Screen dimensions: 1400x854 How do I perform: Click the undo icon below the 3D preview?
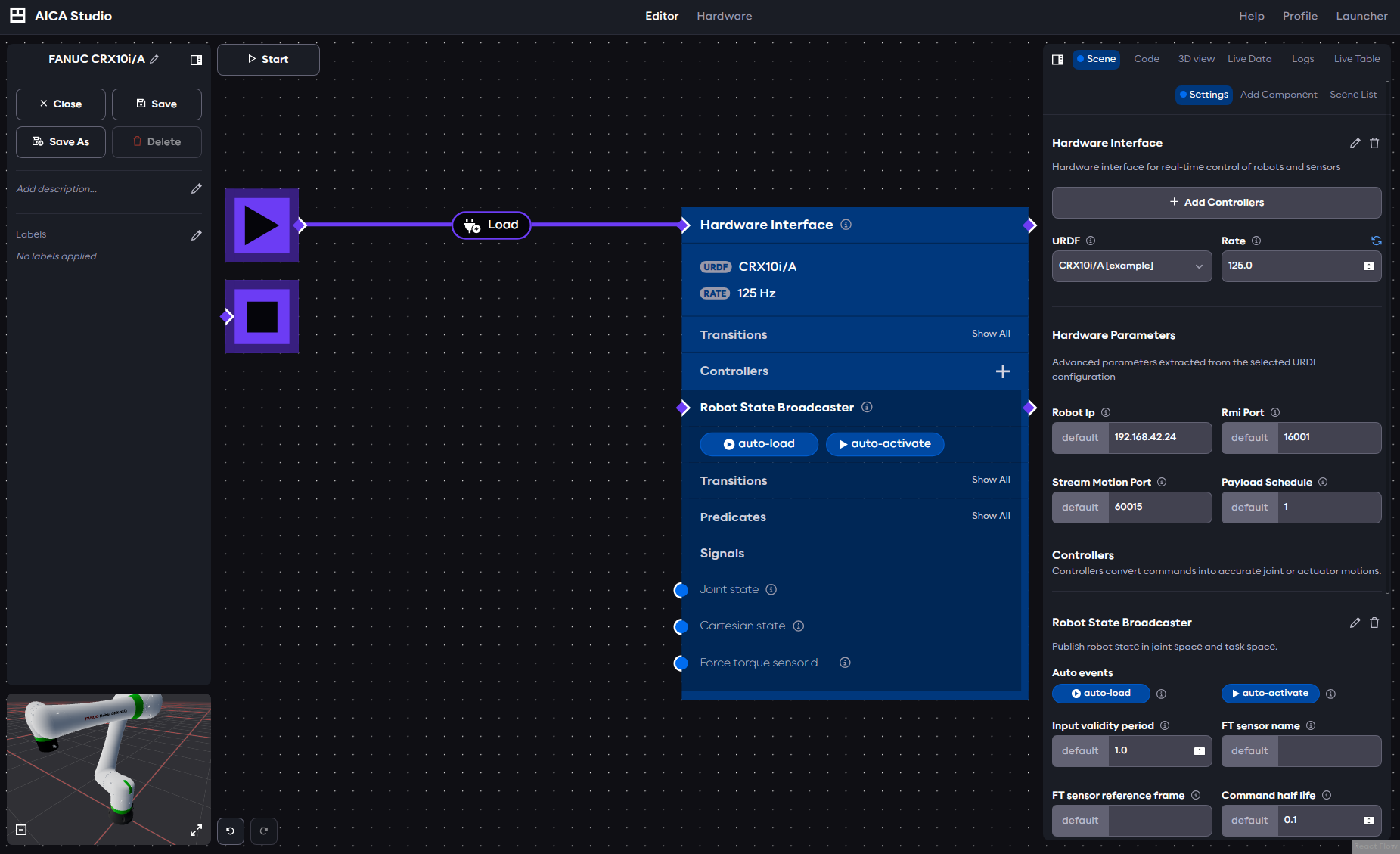[x=230, y=831]
